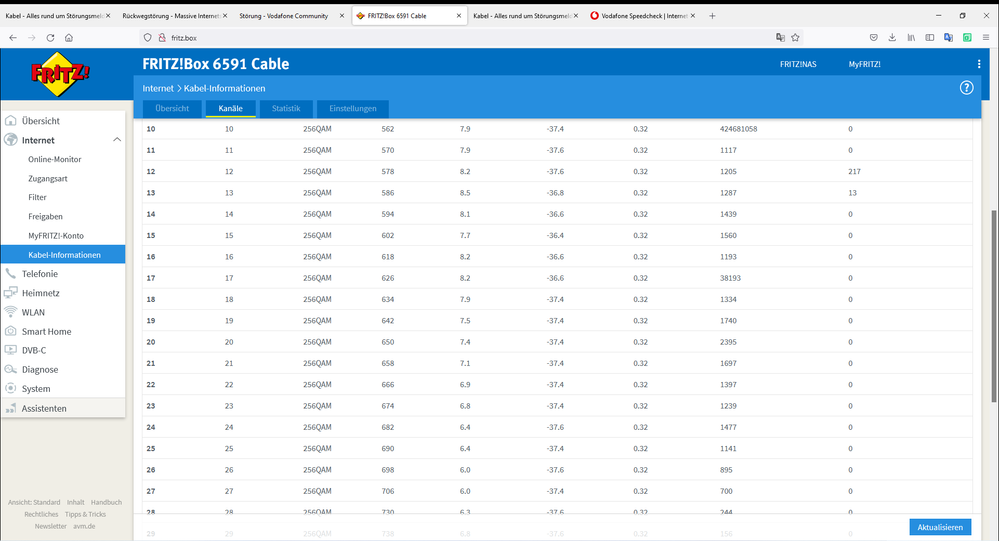The width and height of the screenshot is (999, 541).
Task: Click the site security lock icon
Action: tap(162, 38)
